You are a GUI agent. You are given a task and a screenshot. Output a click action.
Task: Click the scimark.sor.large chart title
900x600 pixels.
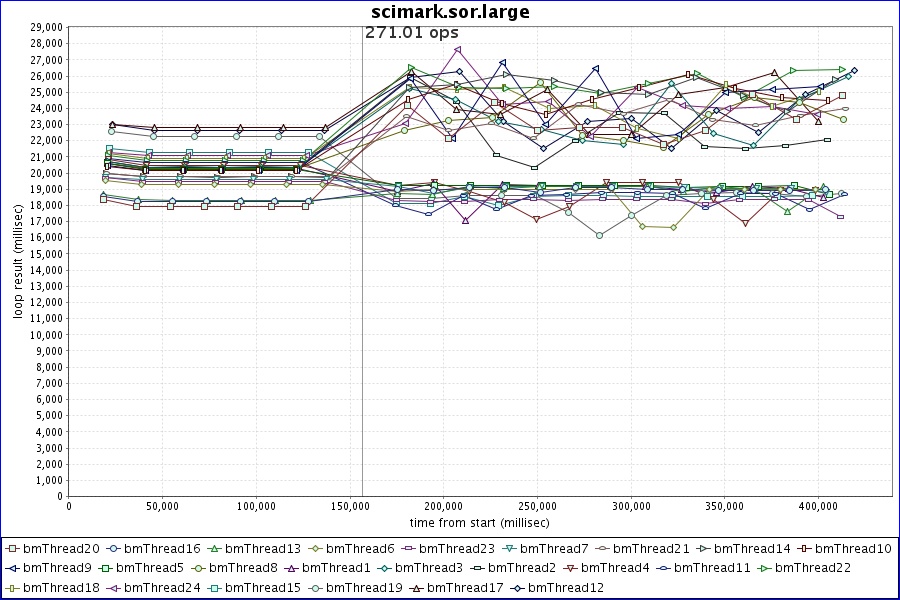tap(450, 12)
